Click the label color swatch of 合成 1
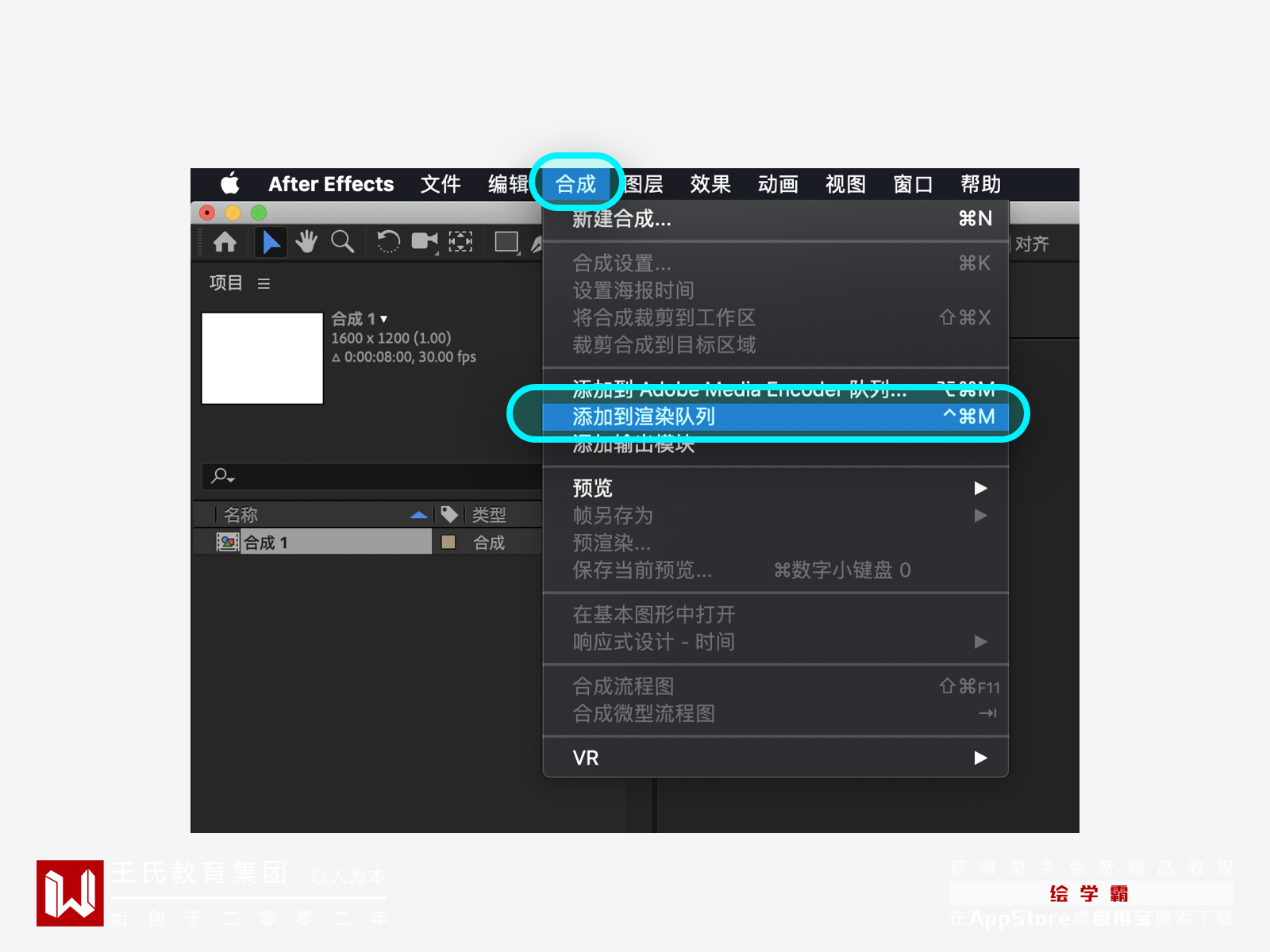This screenshot has height=952, width=1270. [448, 542]
